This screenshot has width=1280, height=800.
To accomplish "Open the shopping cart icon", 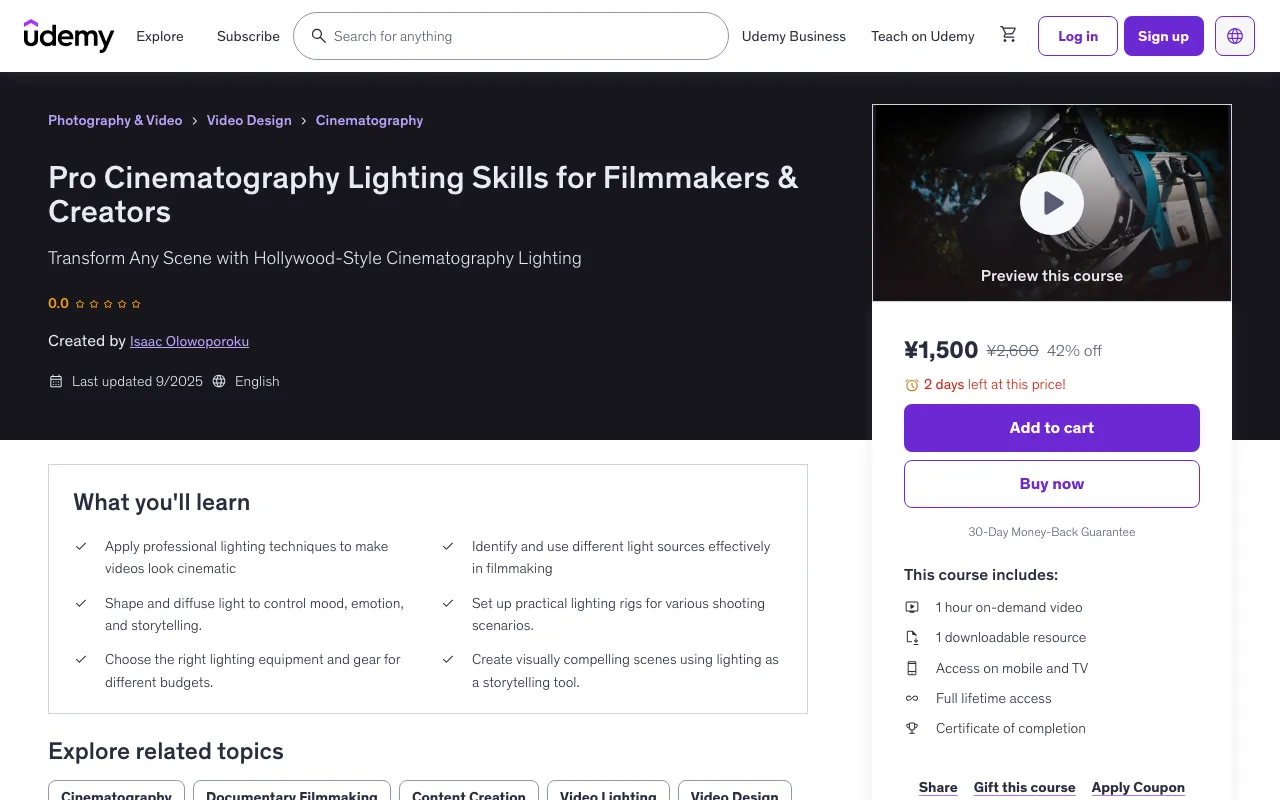I will point(1008,34).
